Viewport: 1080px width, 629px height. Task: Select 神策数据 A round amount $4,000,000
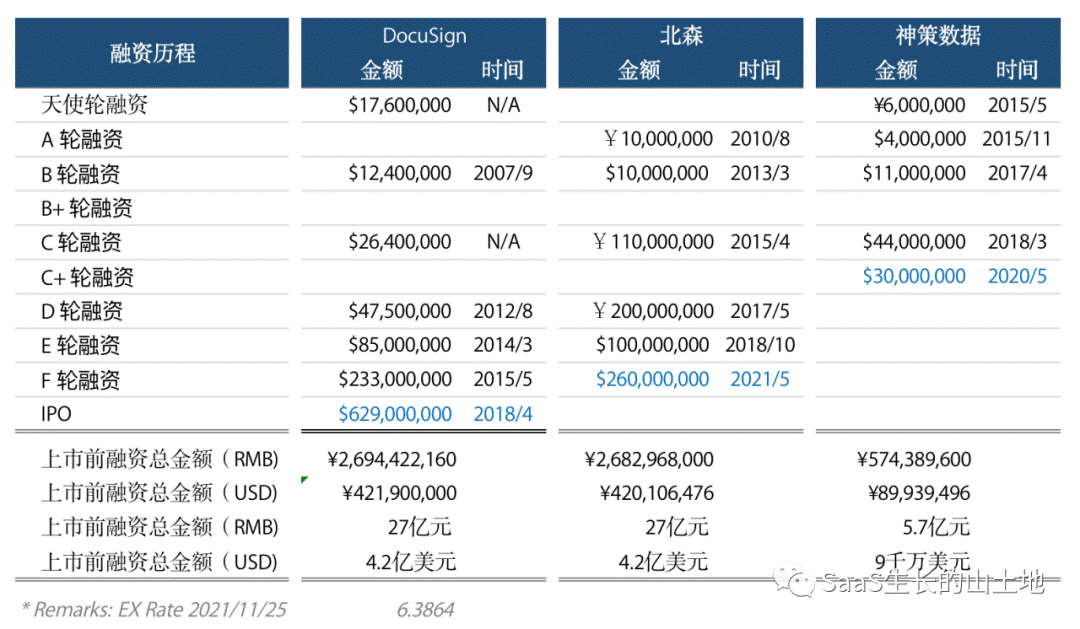point(920,138)
